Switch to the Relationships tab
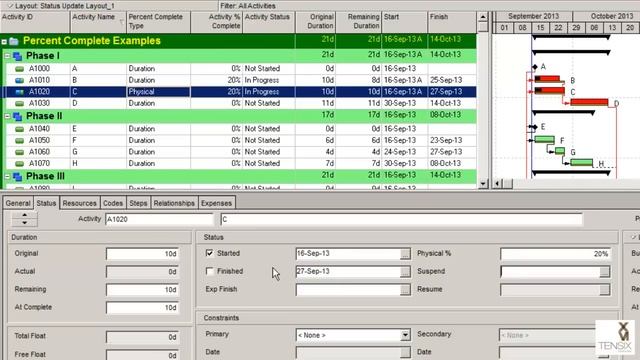Viewport: 640px width, 360px height. click(x=174, y=203)
